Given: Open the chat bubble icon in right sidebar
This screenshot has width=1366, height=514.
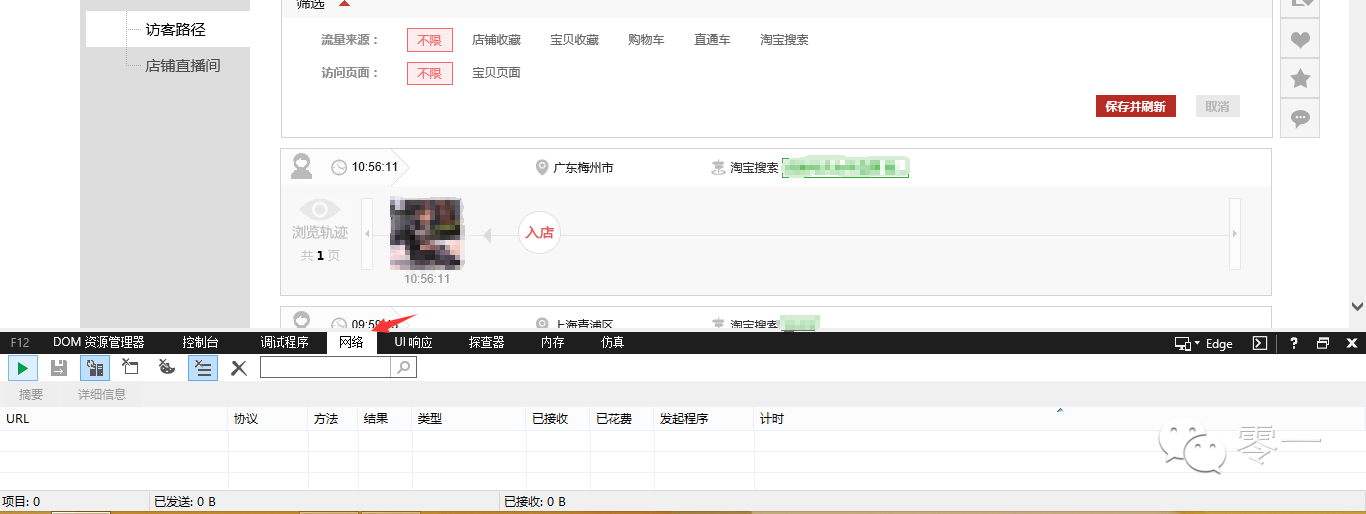Looking at the screenshot, I should point(1300,118).
